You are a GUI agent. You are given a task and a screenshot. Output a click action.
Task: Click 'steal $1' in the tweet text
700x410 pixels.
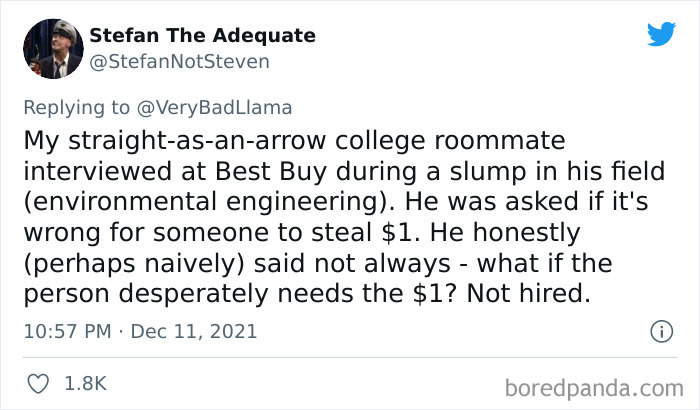tap(361, 233)
